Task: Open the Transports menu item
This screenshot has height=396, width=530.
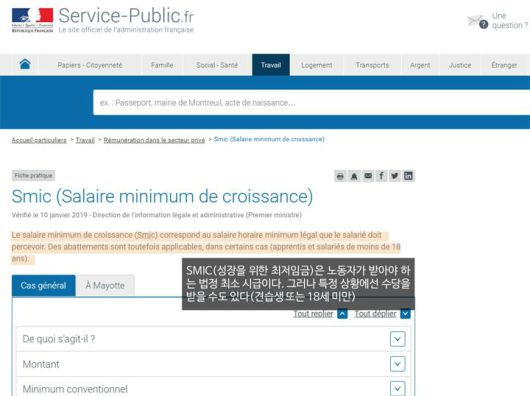Action: pos(372,65)
